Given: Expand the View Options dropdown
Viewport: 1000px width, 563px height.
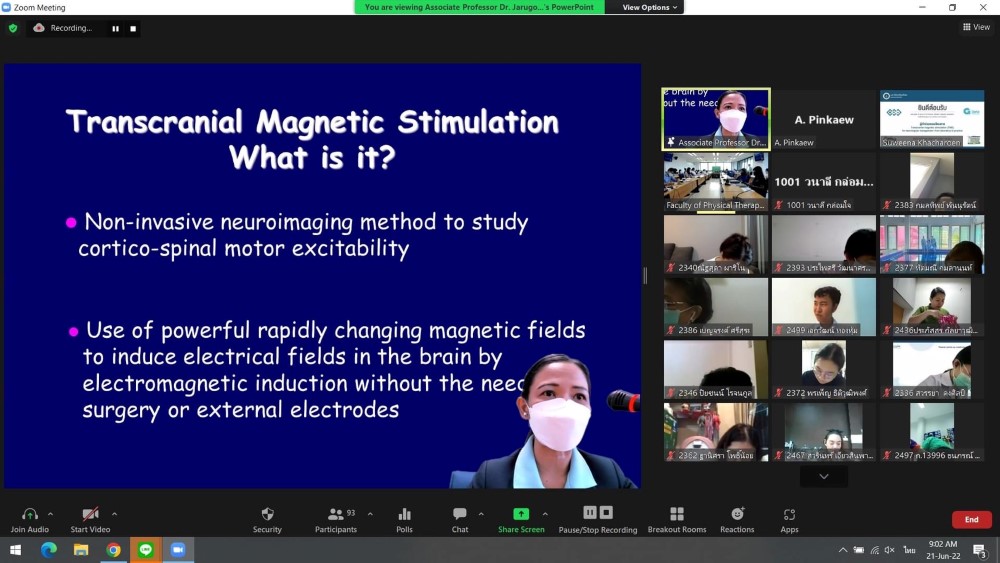Looking at the screenshot, I should [650, 7].
